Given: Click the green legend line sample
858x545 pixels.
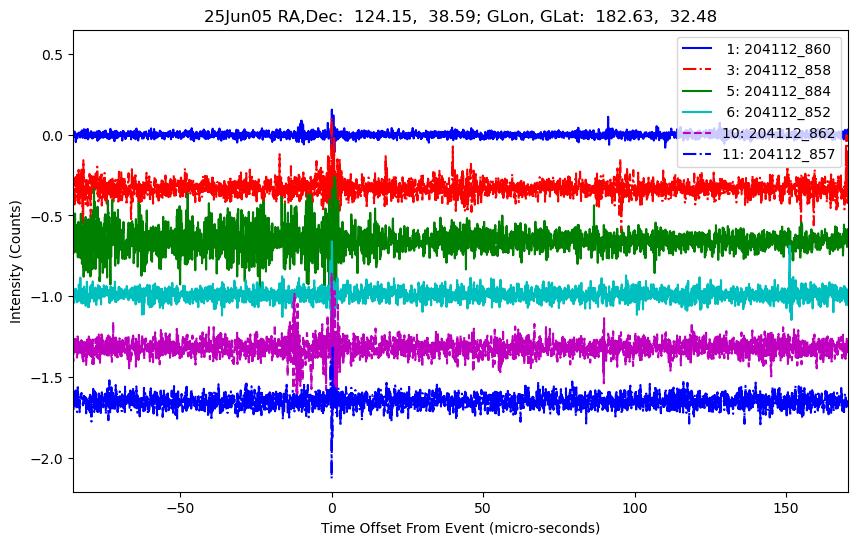Looking at the screenshot, I should [x=698, y=91].
